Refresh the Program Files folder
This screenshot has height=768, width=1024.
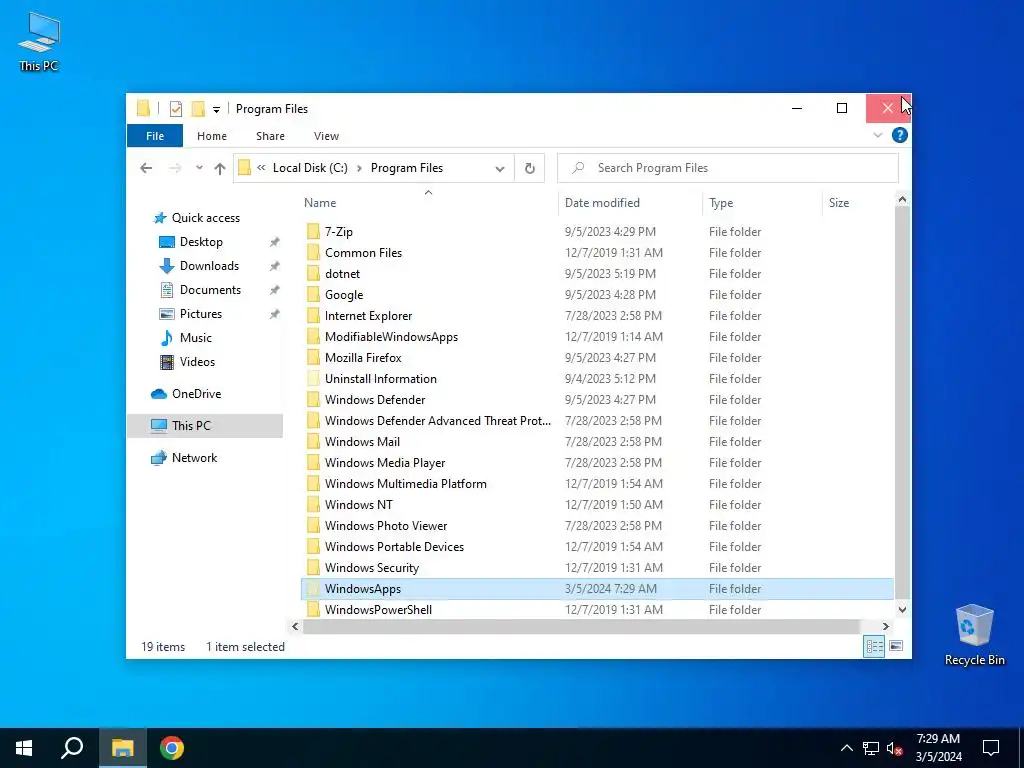(530, 168)
